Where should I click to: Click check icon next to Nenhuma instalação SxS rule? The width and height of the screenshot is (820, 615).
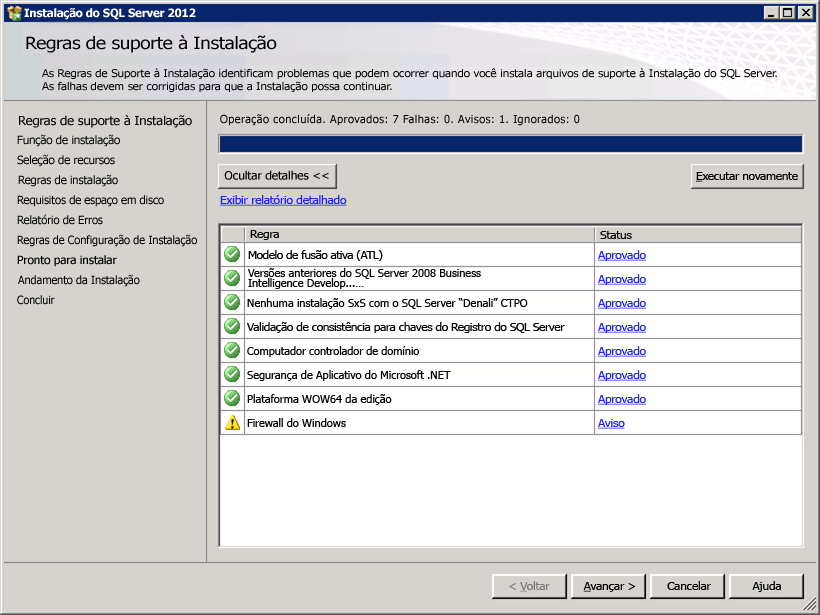tap(231, 303)
